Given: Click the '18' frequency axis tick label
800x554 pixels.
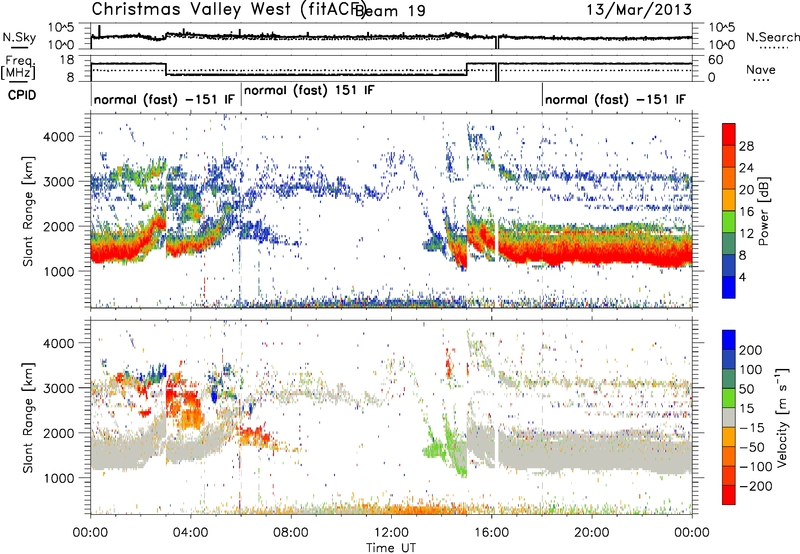Looking at the screenshot, I should point(67,60).
